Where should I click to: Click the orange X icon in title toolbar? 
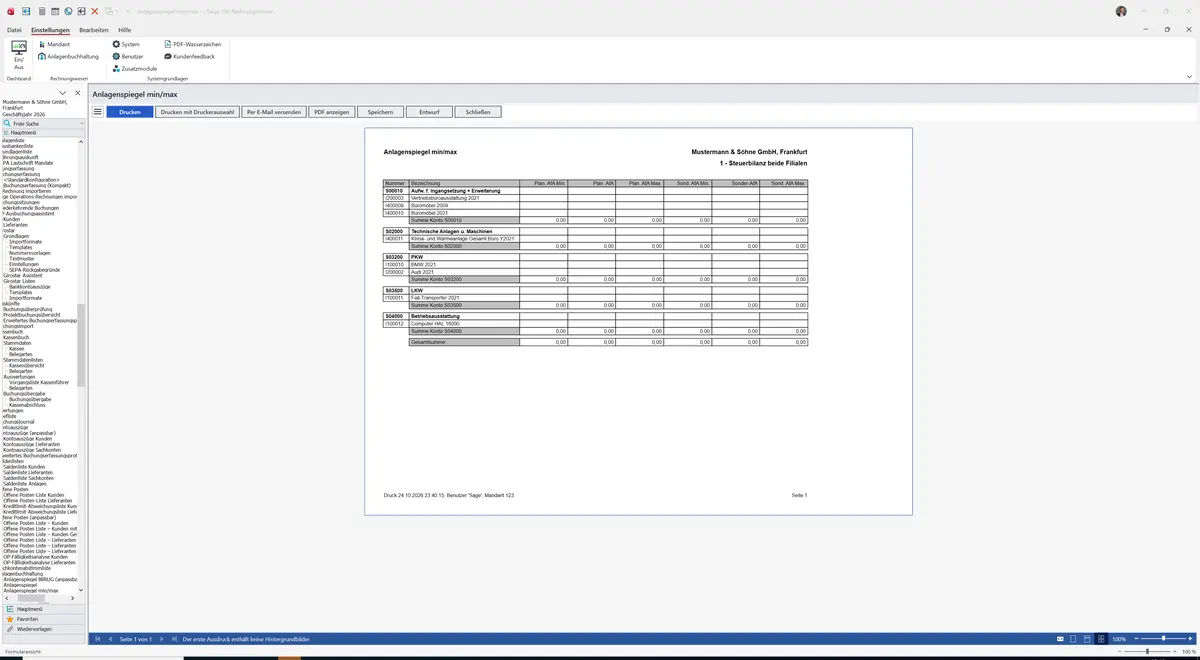click(95, 11)
